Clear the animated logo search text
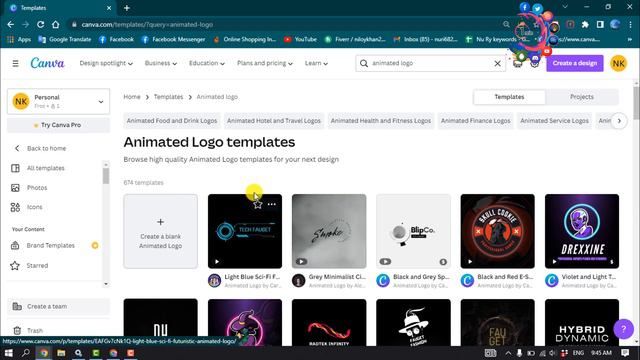Image resolution: width=640 pixels, height=360 pixels. pos(497,63)
